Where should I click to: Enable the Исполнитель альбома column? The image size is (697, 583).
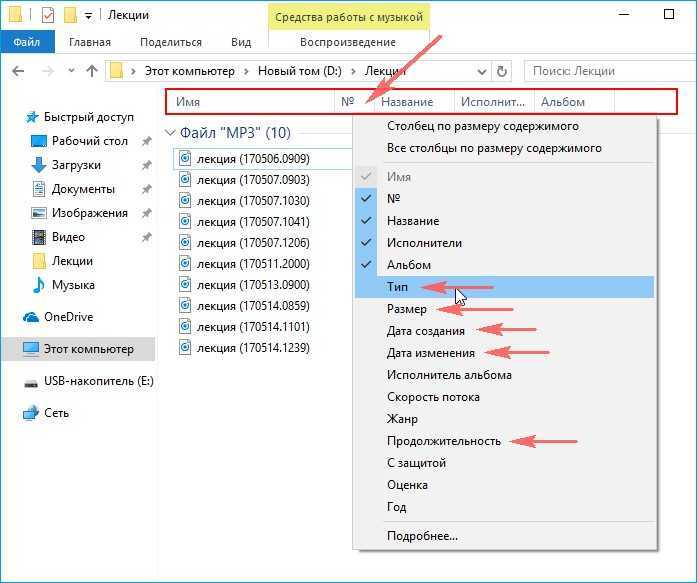(x=505, y=375)
